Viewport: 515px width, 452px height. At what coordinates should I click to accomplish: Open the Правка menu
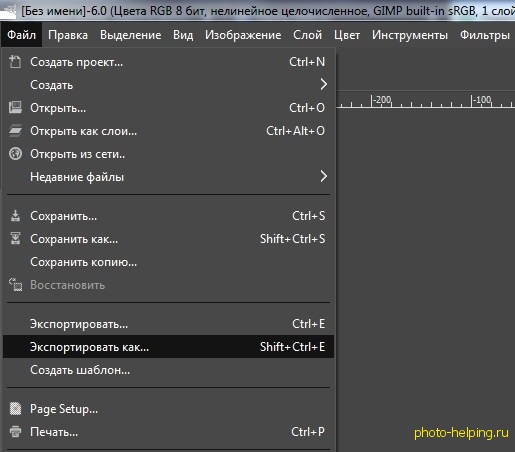pos(68,35)
